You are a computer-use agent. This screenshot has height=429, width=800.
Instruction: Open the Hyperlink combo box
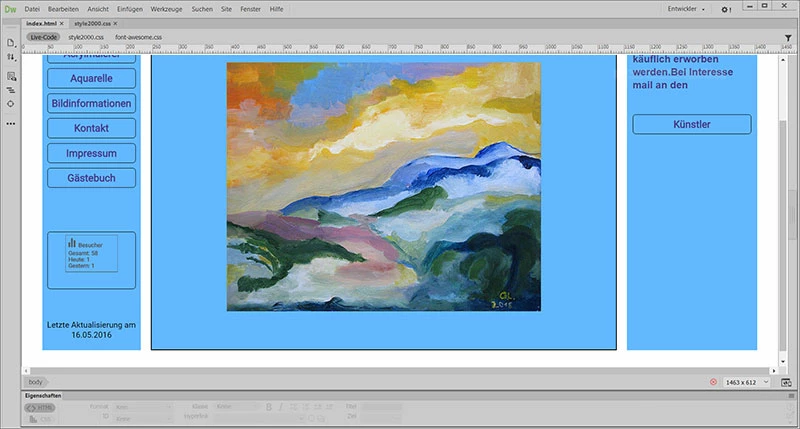point(259,418)
